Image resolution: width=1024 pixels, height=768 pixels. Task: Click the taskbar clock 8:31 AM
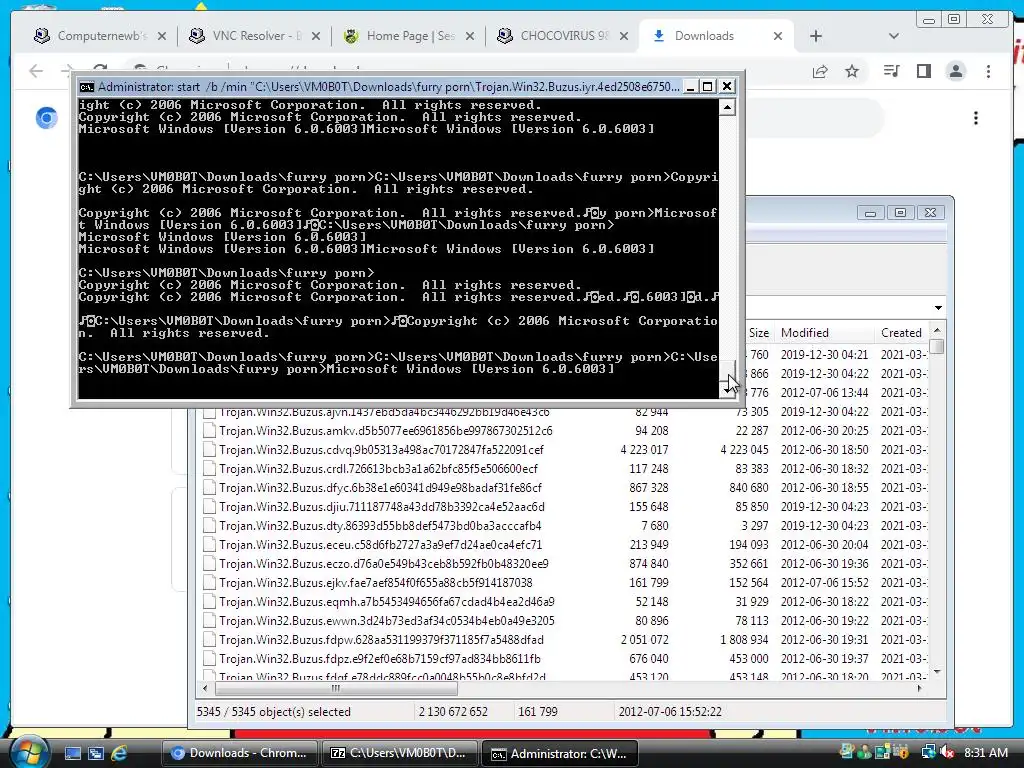pos(985,753)
